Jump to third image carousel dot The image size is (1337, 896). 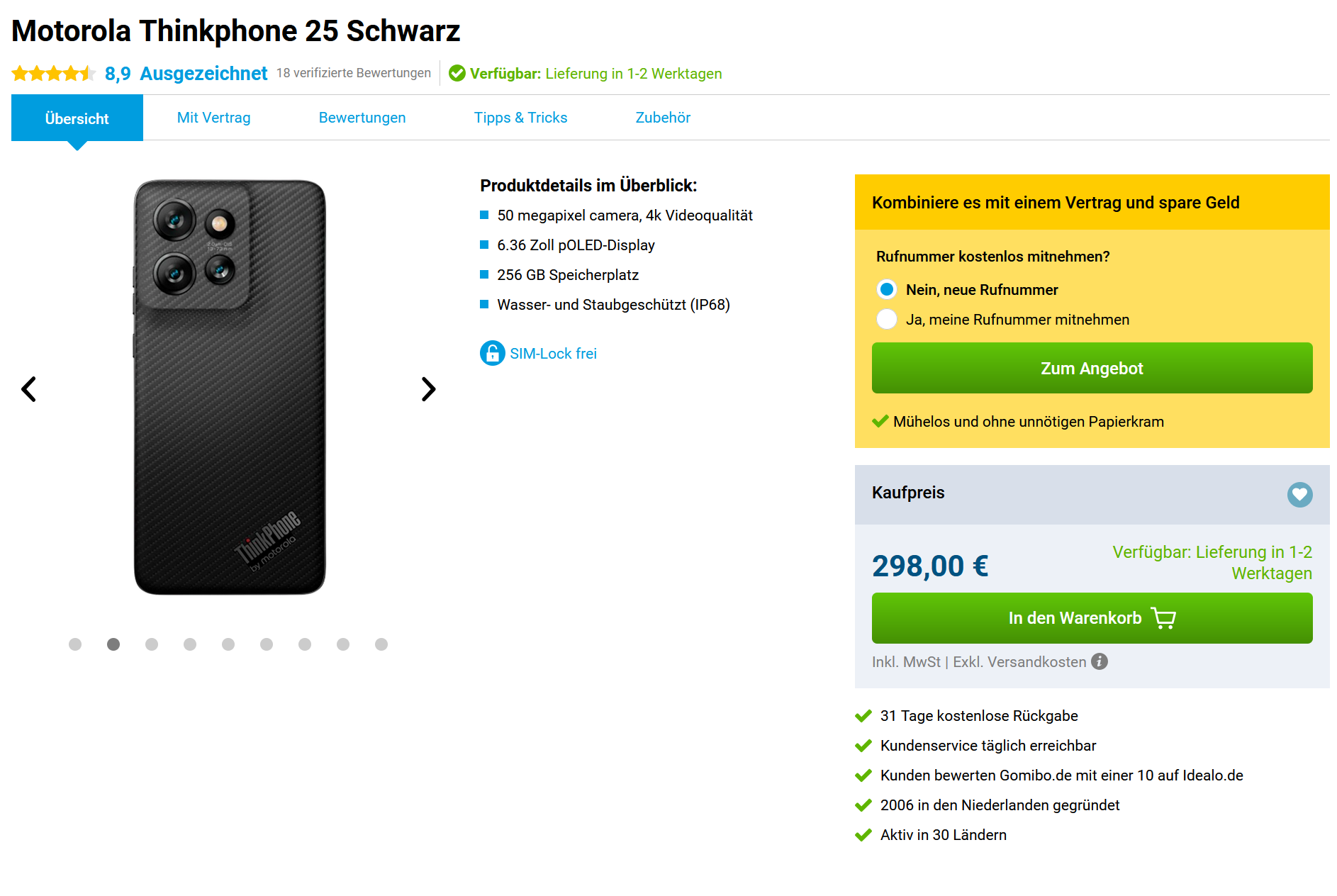(152, 644)
